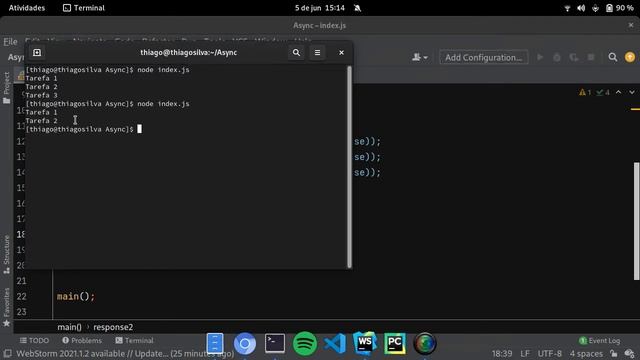Click the volume speaker icon in the top bar
Screen dimensions: 640x360
point(581,8)
